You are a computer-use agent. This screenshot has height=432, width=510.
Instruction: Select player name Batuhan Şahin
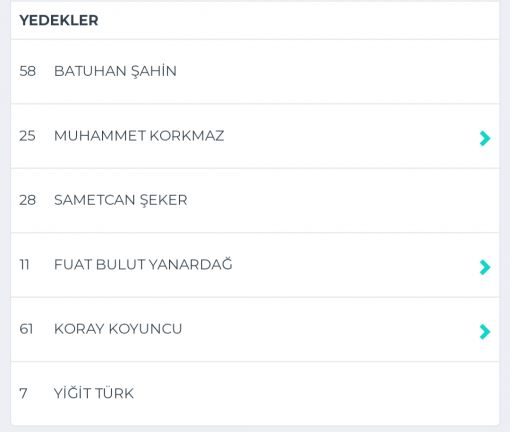(115, 71)
